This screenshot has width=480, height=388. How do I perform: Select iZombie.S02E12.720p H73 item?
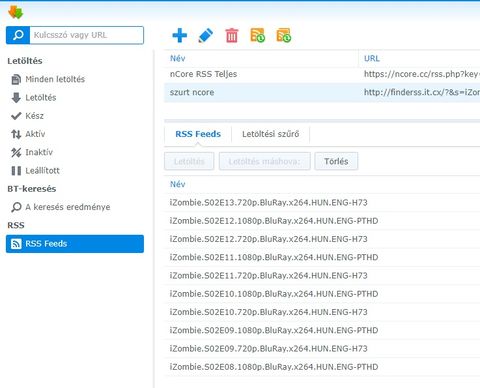pos(322,239)
